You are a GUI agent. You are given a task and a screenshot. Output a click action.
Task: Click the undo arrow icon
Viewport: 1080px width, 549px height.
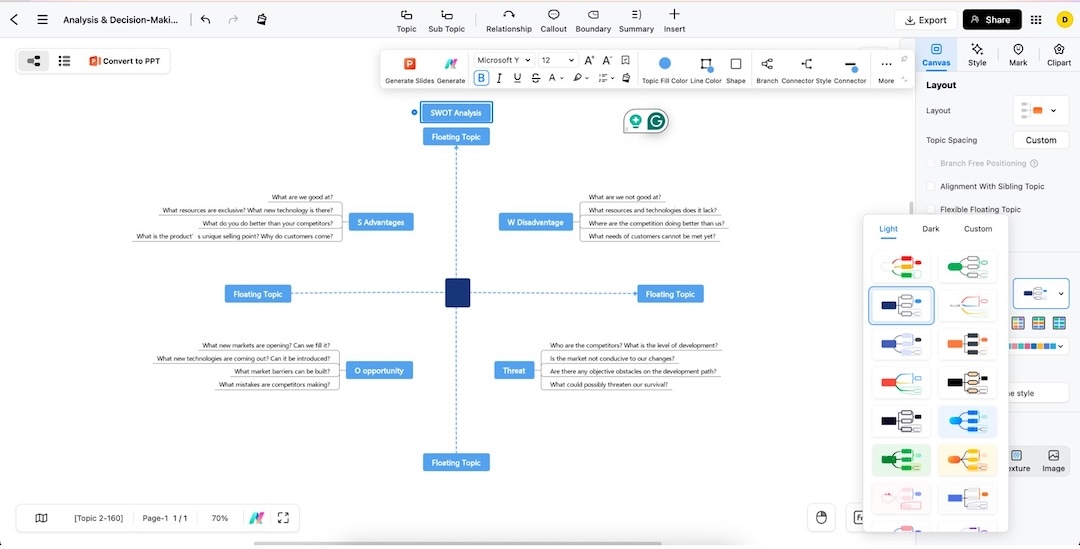click(205, 19)
